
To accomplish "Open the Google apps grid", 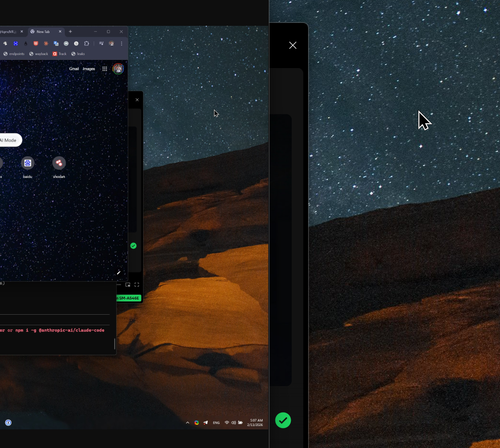I will [x=104, y=69].
